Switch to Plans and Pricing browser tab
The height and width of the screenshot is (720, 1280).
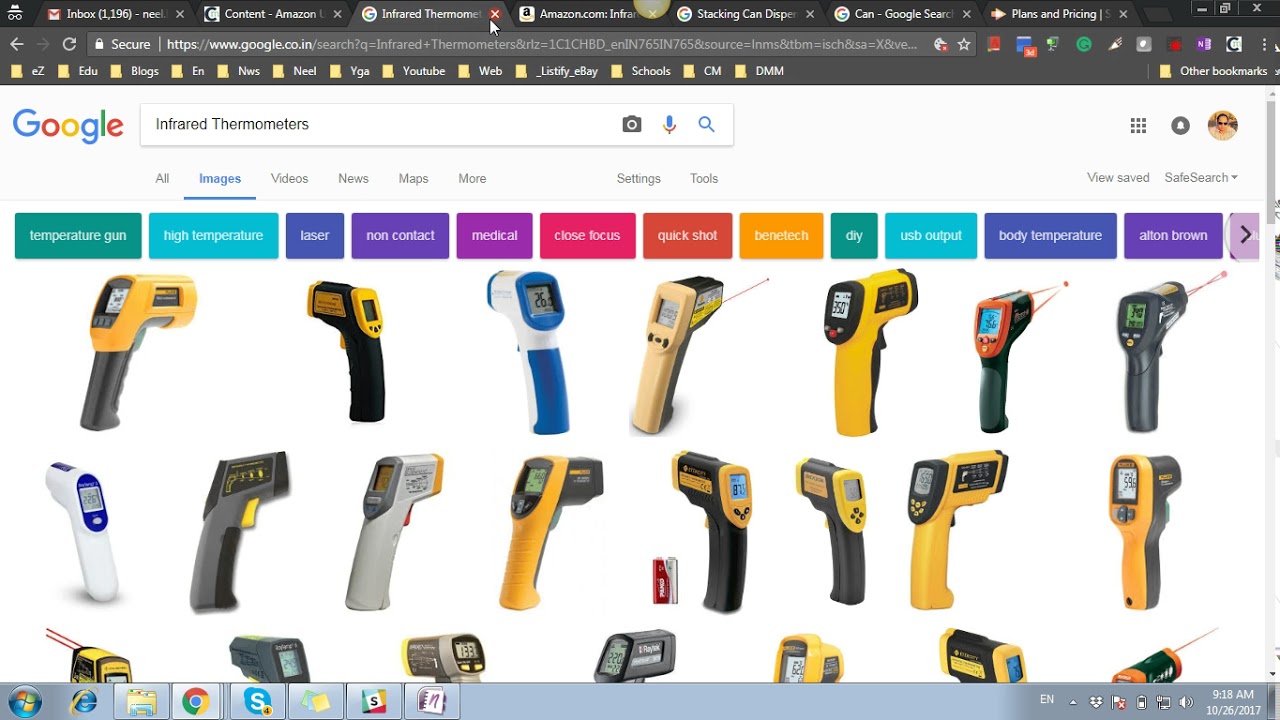[x=1059, y=14]
